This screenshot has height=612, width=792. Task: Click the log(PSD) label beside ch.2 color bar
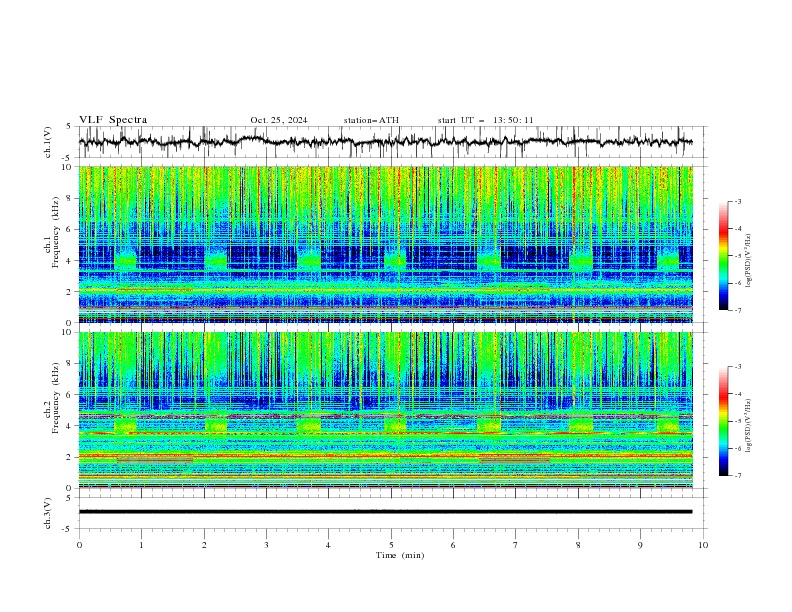pos(749,425)
